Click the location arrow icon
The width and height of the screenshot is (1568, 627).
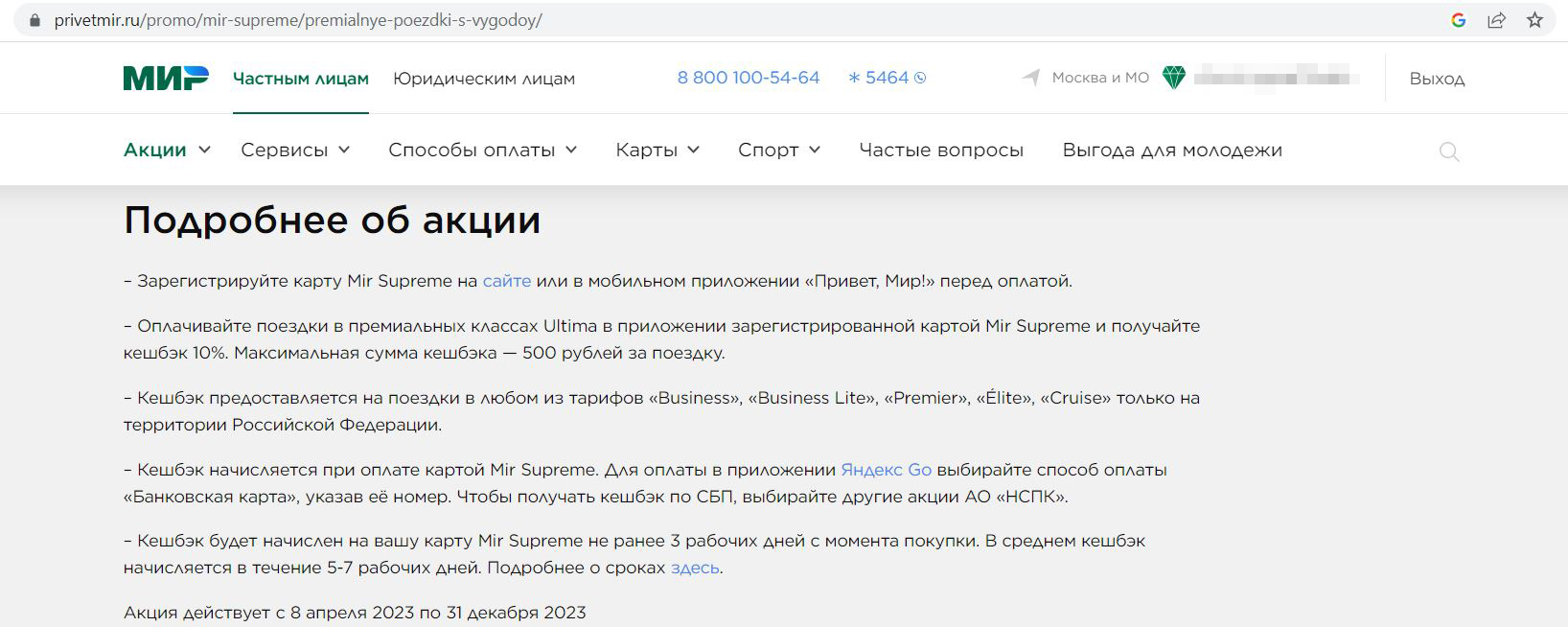[1031, 78]
